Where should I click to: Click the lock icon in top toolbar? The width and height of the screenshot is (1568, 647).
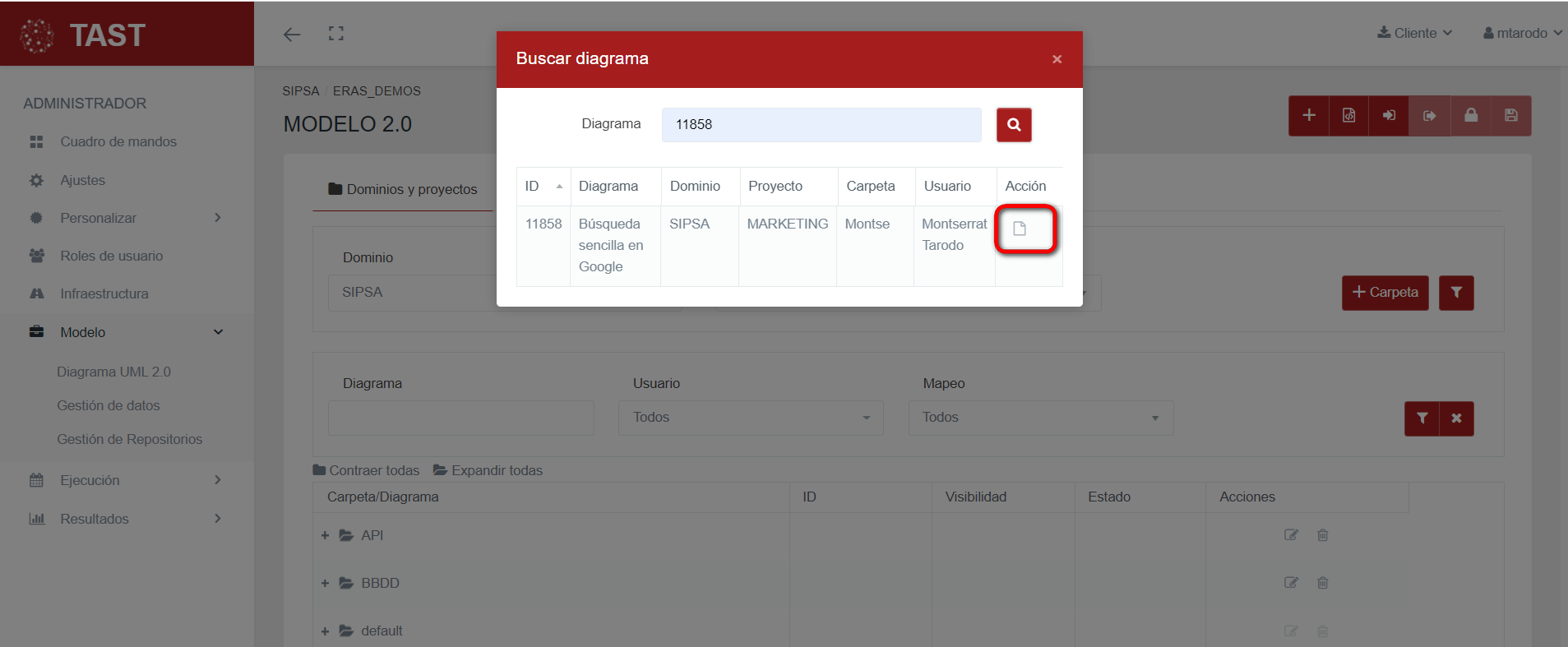[1471, 116]
